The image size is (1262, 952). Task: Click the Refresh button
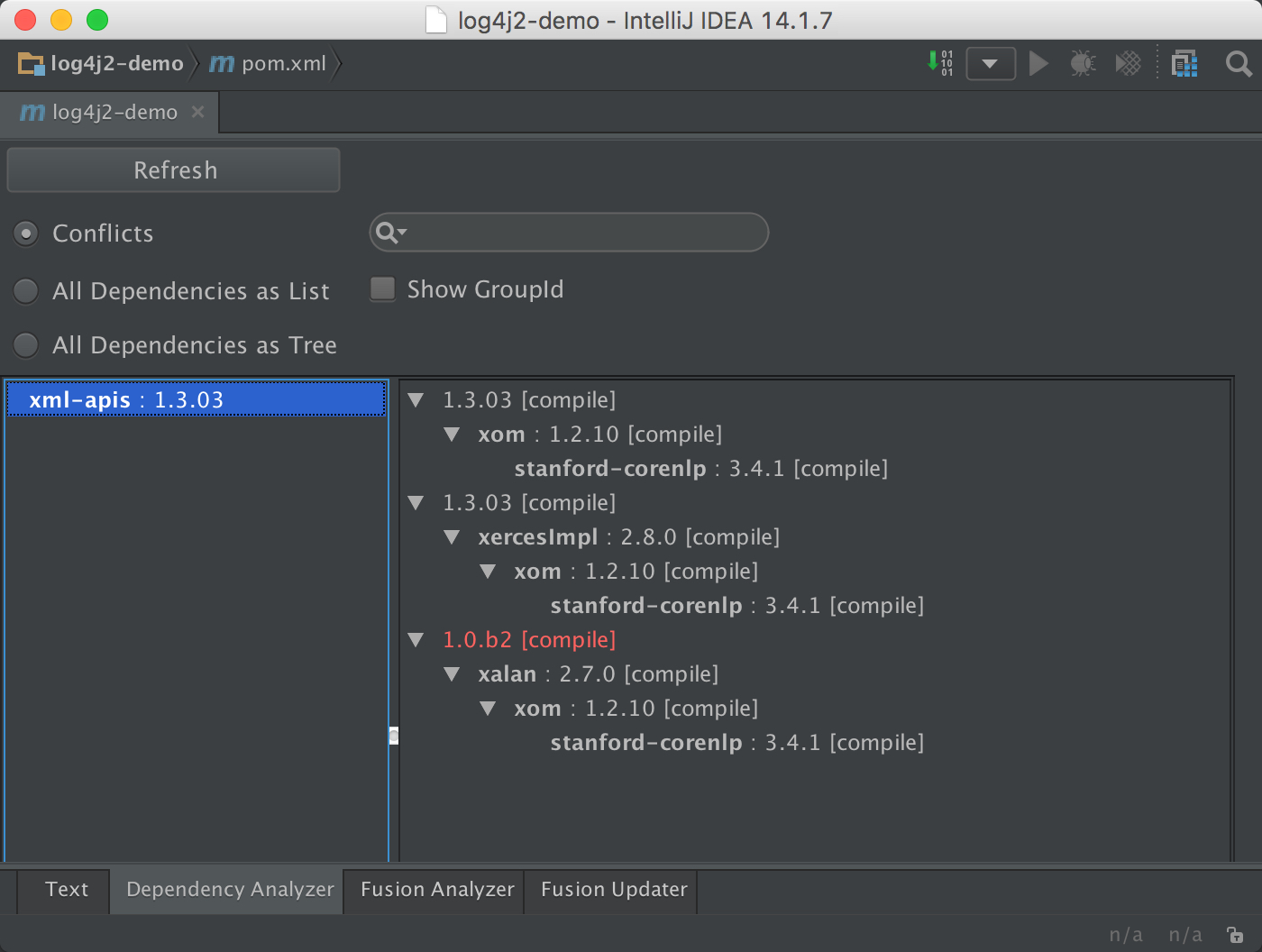(174, 170)
